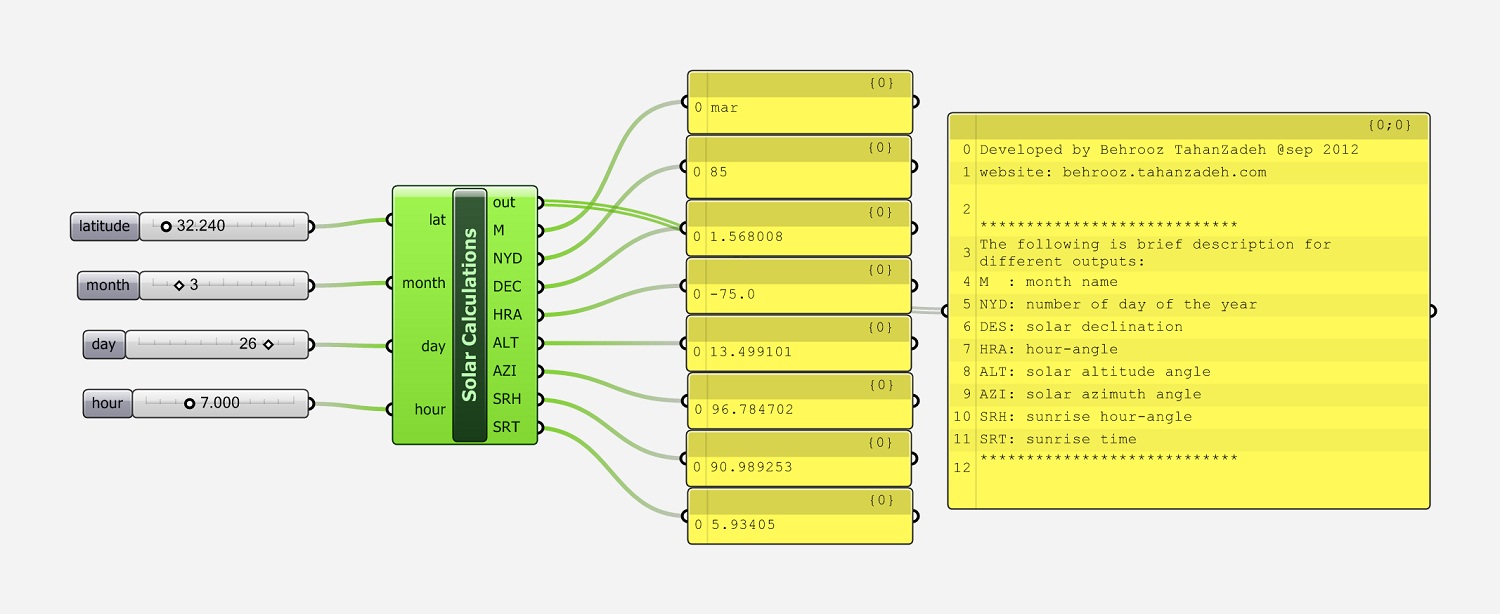Select the panel showing value 85
This screenshot has width=1500, height=614.
800,172
